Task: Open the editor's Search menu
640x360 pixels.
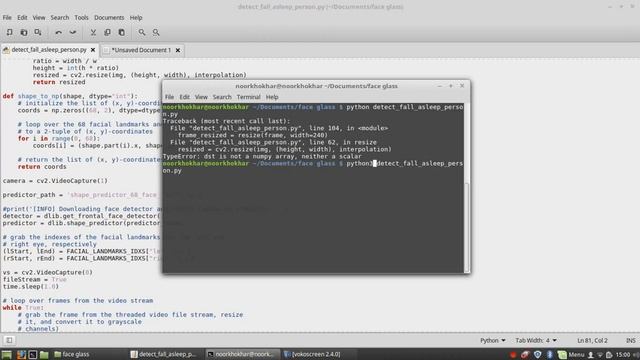Action: [60, 18]
